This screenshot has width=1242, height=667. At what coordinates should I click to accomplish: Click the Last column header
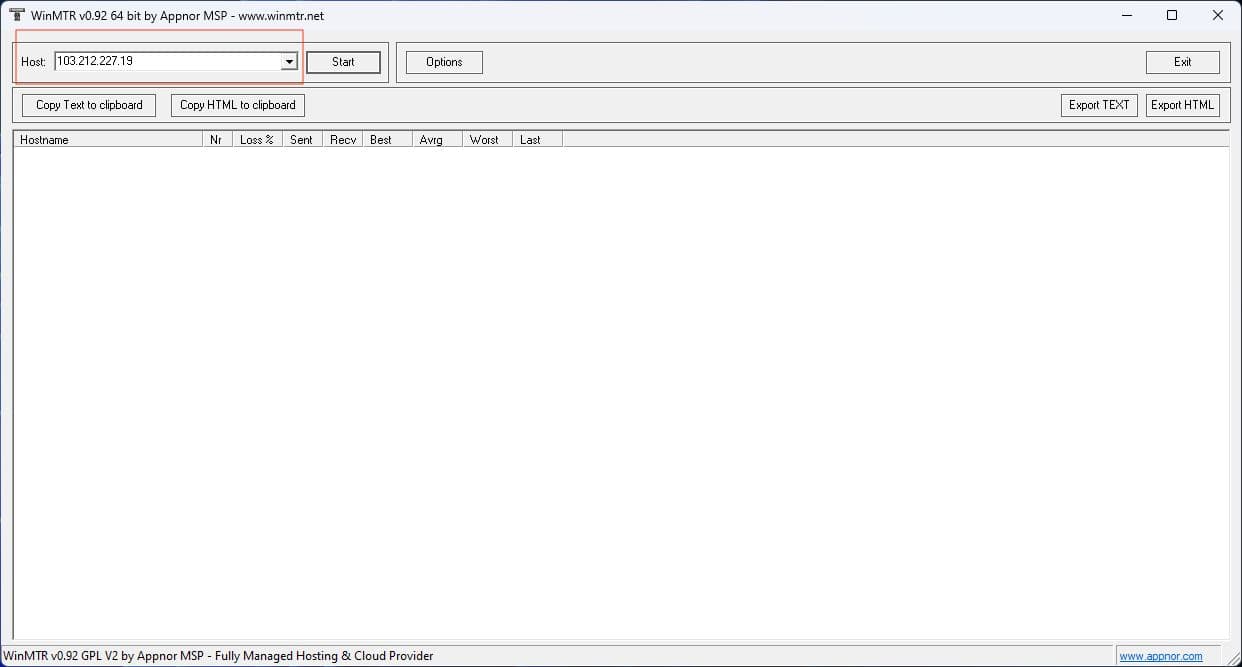537,140
